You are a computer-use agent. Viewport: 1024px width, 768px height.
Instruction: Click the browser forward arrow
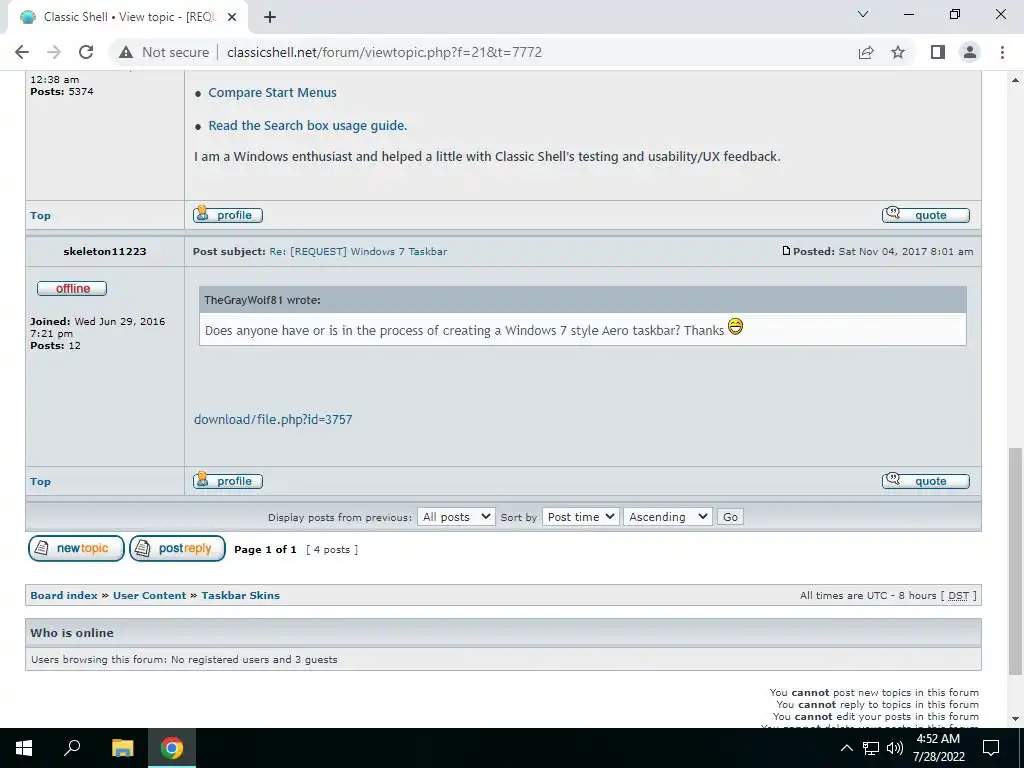[x=54, y=52]
